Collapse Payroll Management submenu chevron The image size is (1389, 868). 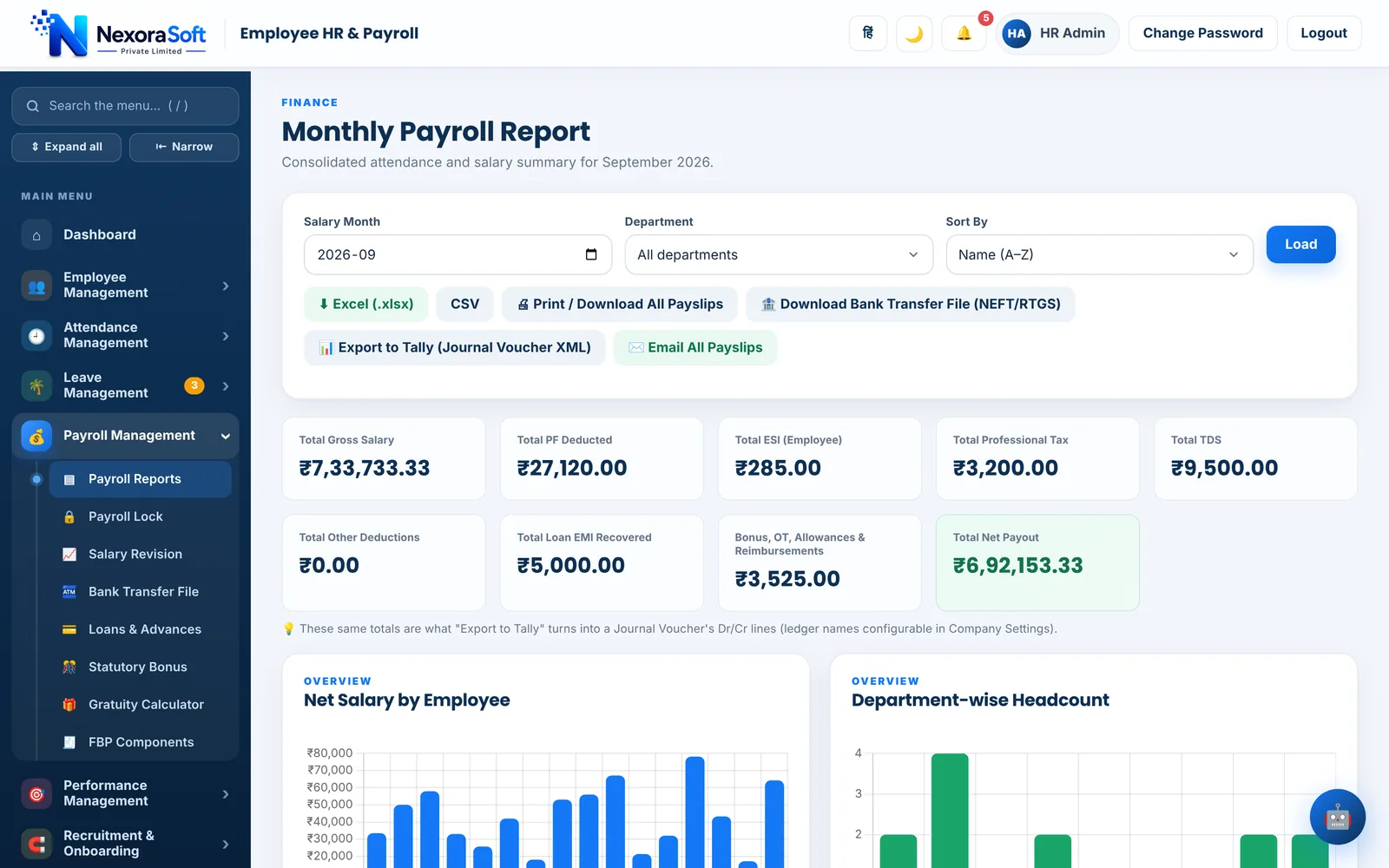click(226, 437)
